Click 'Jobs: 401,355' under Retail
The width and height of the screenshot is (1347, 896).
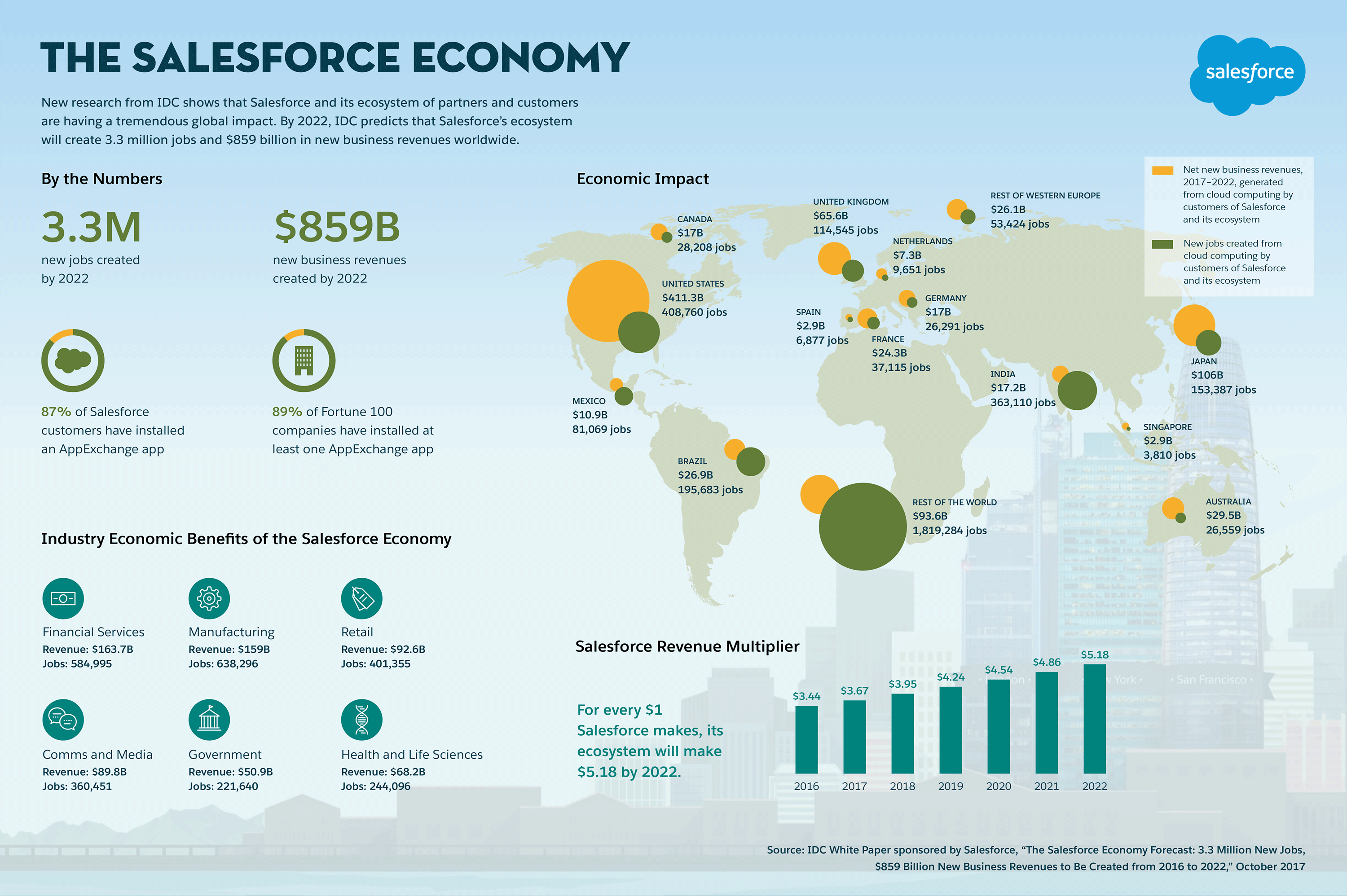[x=375, y=664]
